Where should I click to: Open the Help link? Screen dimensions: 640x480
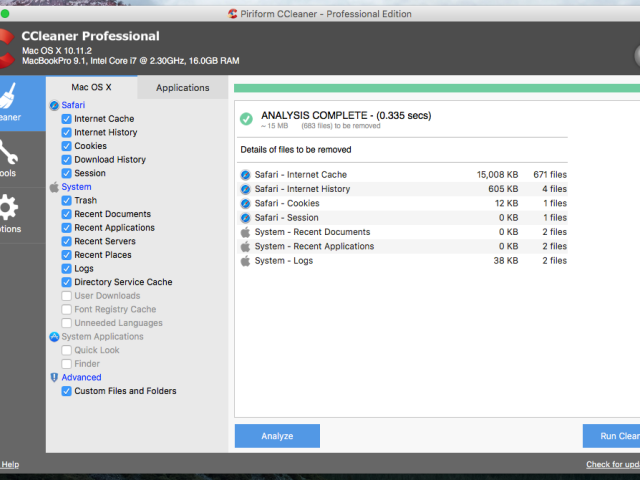click(10, 464)
